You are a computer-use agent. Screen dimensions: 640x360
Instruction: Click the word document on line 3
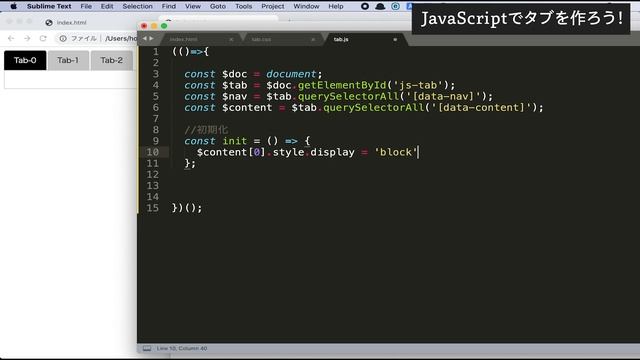[x=291, y=74]
